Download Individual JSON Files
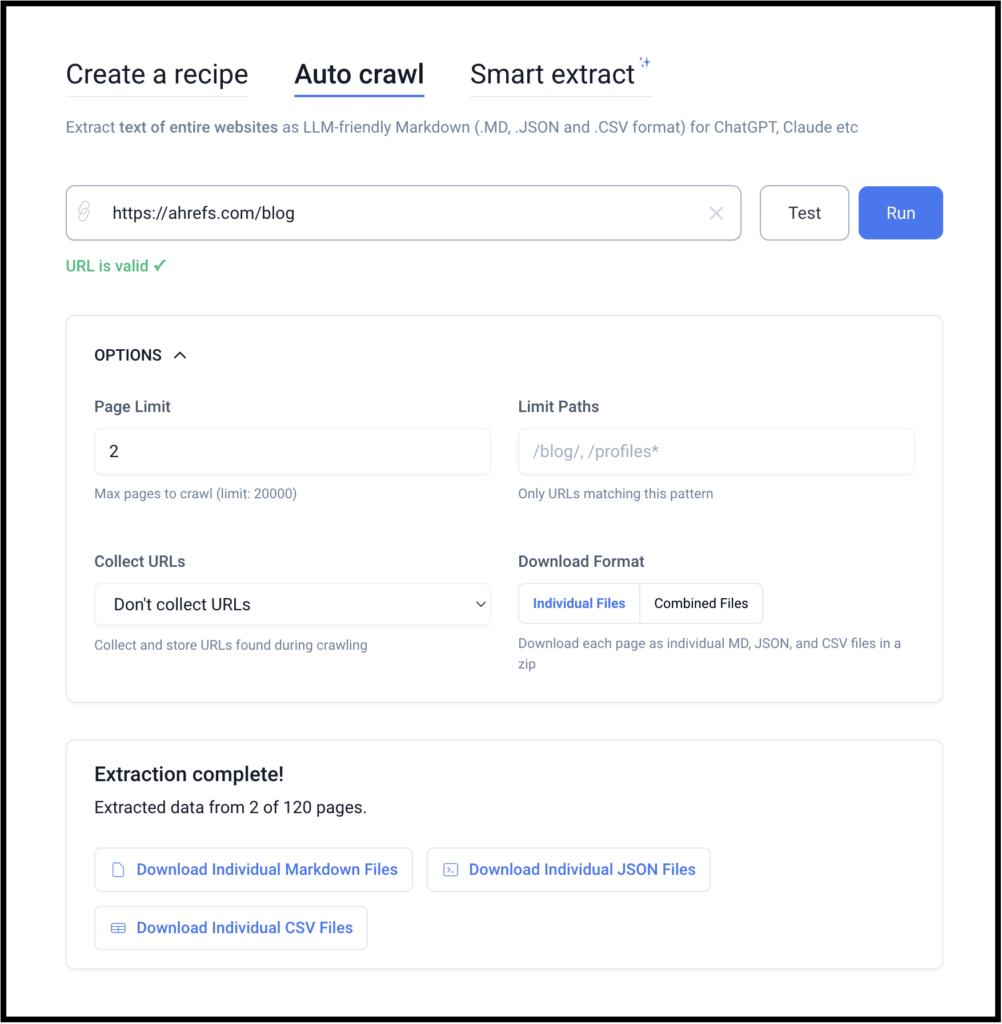The width and height of the screenshot is (1002, 1024). coord(568,869)
